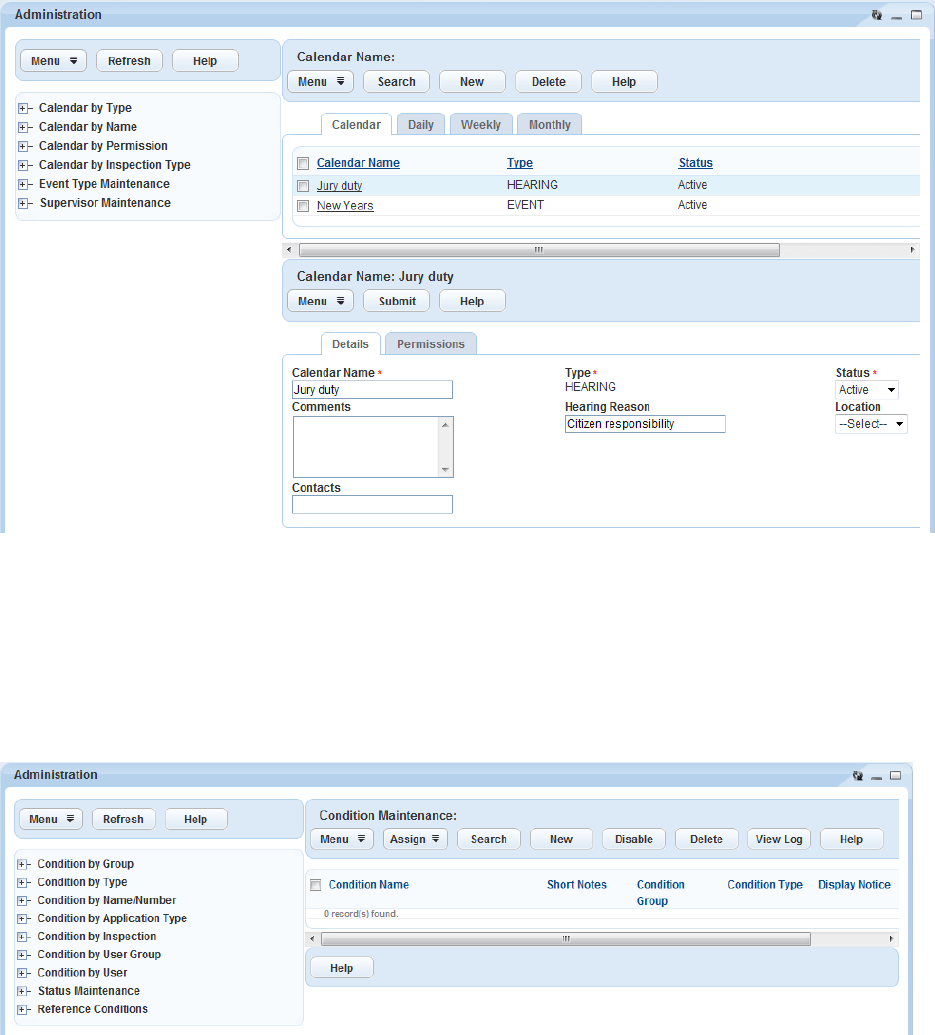Expand the Reference Conditions node

[x=22, y=1010]
